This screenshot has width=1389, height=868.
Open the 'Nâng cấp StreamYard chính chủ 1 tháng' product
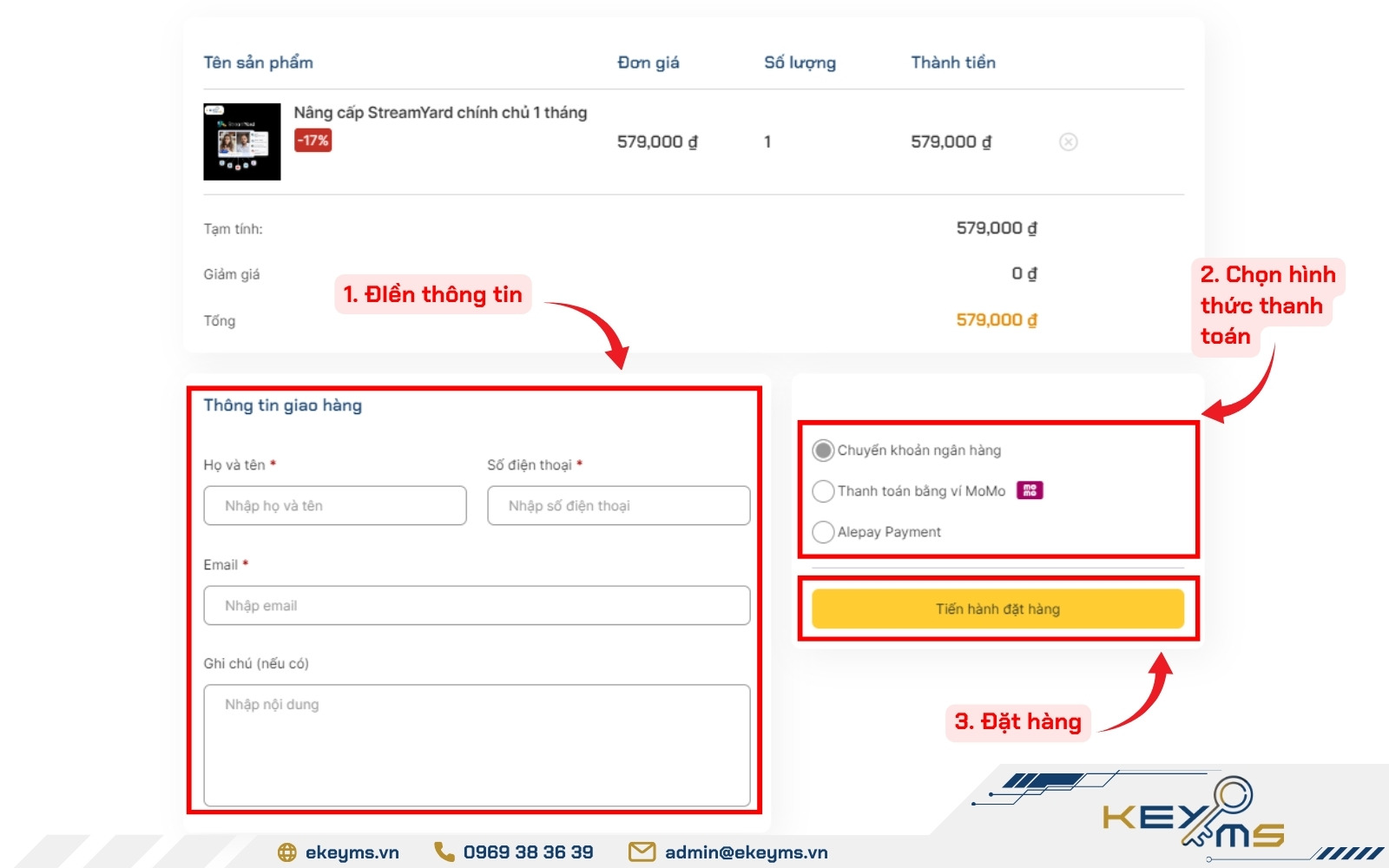click(440, 113)
